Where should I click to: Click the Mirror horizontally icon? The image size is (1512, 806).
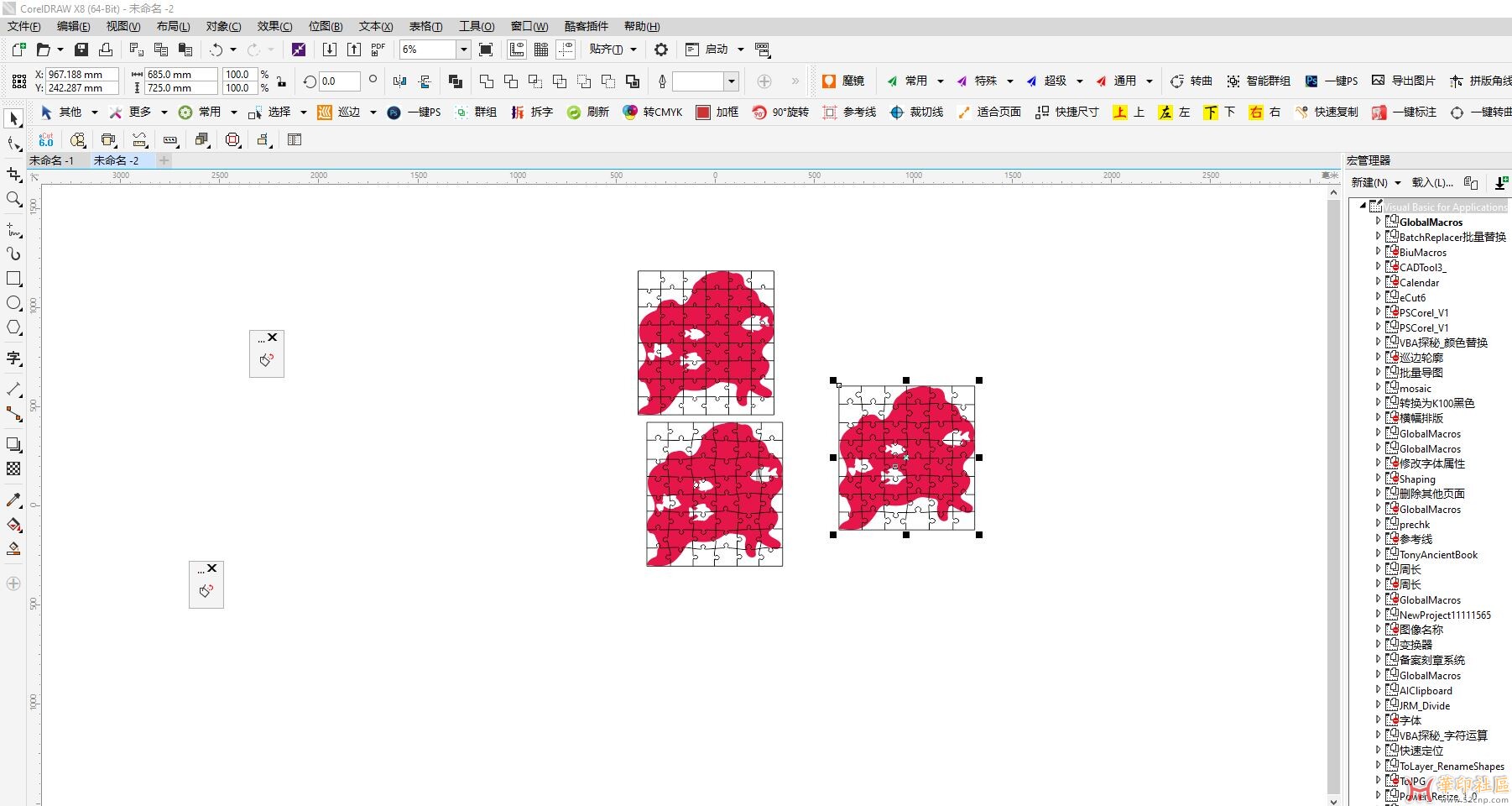[400, 81]
